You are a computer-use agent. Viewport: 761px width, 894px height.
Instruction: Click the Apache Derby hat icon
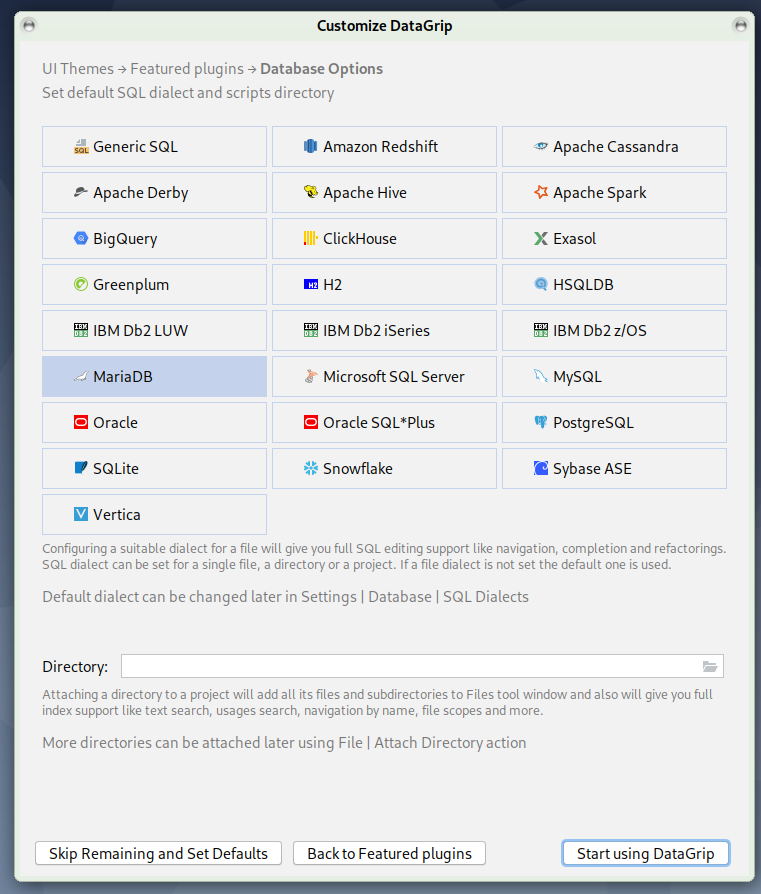tap(81, 193)
